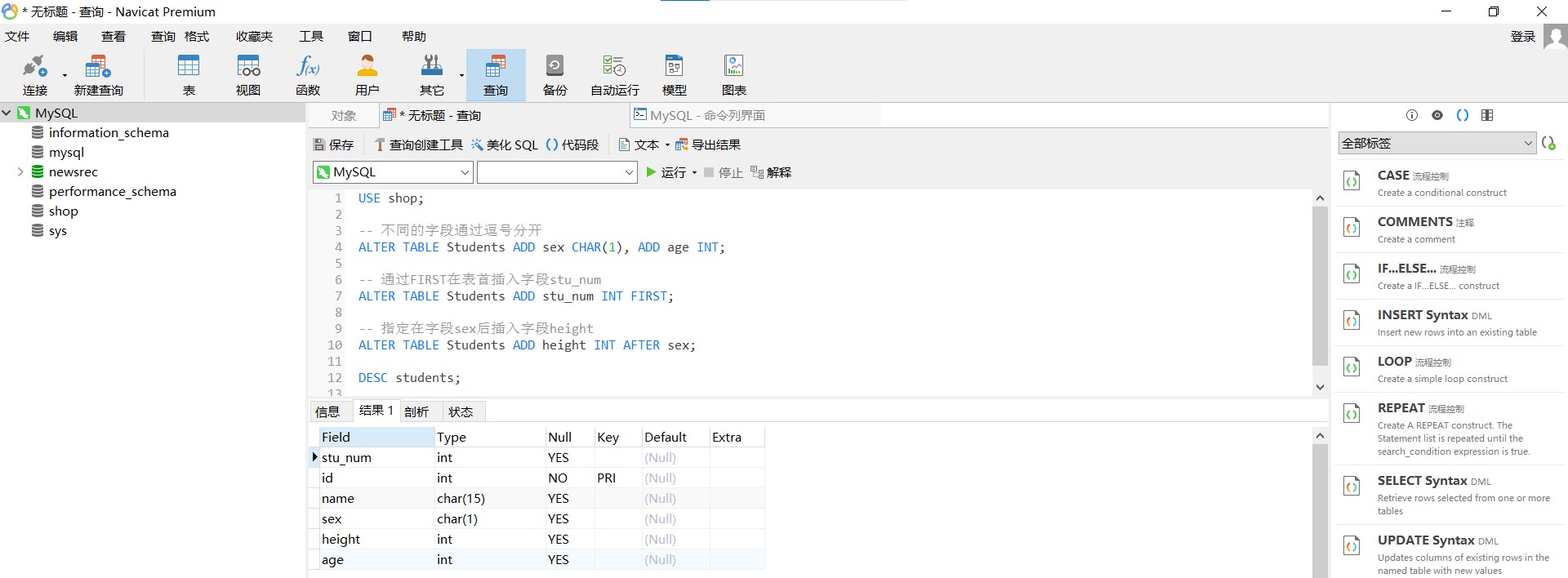Open the Help (帮助) menu
Screen dimensions: 1568x578
click(414, 37)
